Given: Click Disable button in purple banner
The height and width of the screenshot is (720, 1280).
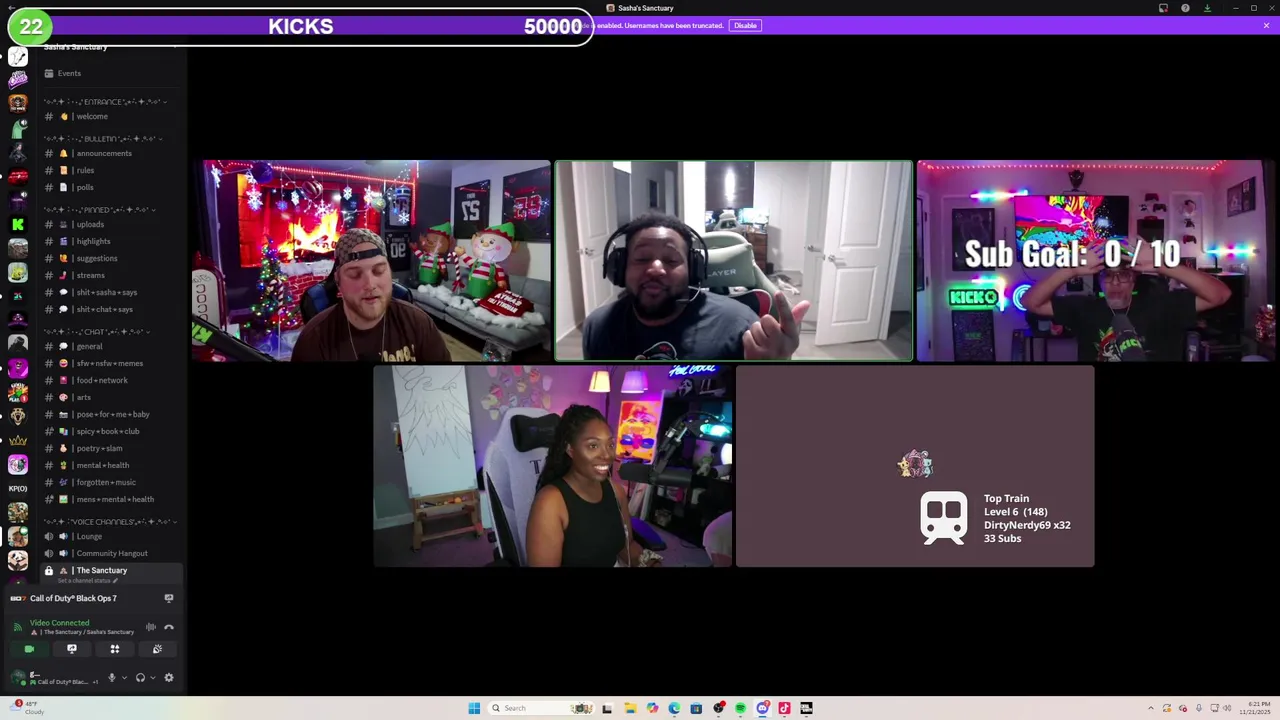Looking at the screenshot, I should 745,25.
